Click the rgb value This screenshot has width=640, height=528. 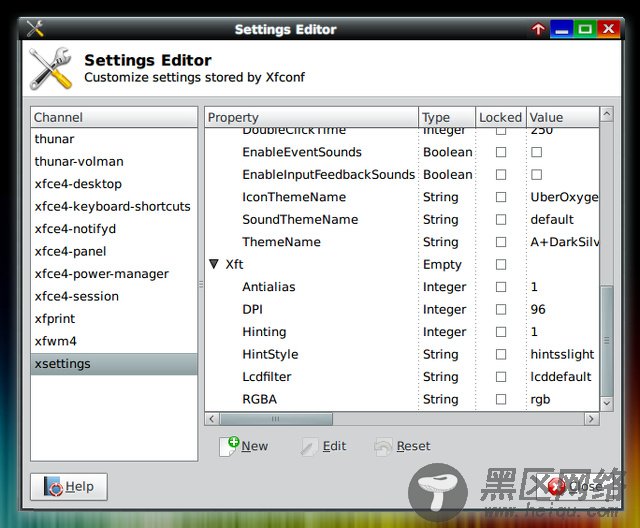[540, 399]
